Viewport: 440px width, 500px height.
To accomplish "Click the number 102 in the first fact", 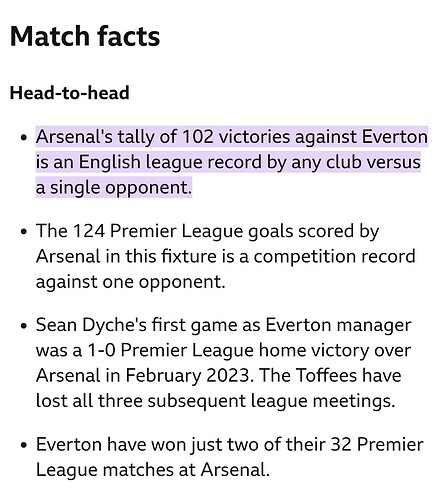I will click(198, 137).
